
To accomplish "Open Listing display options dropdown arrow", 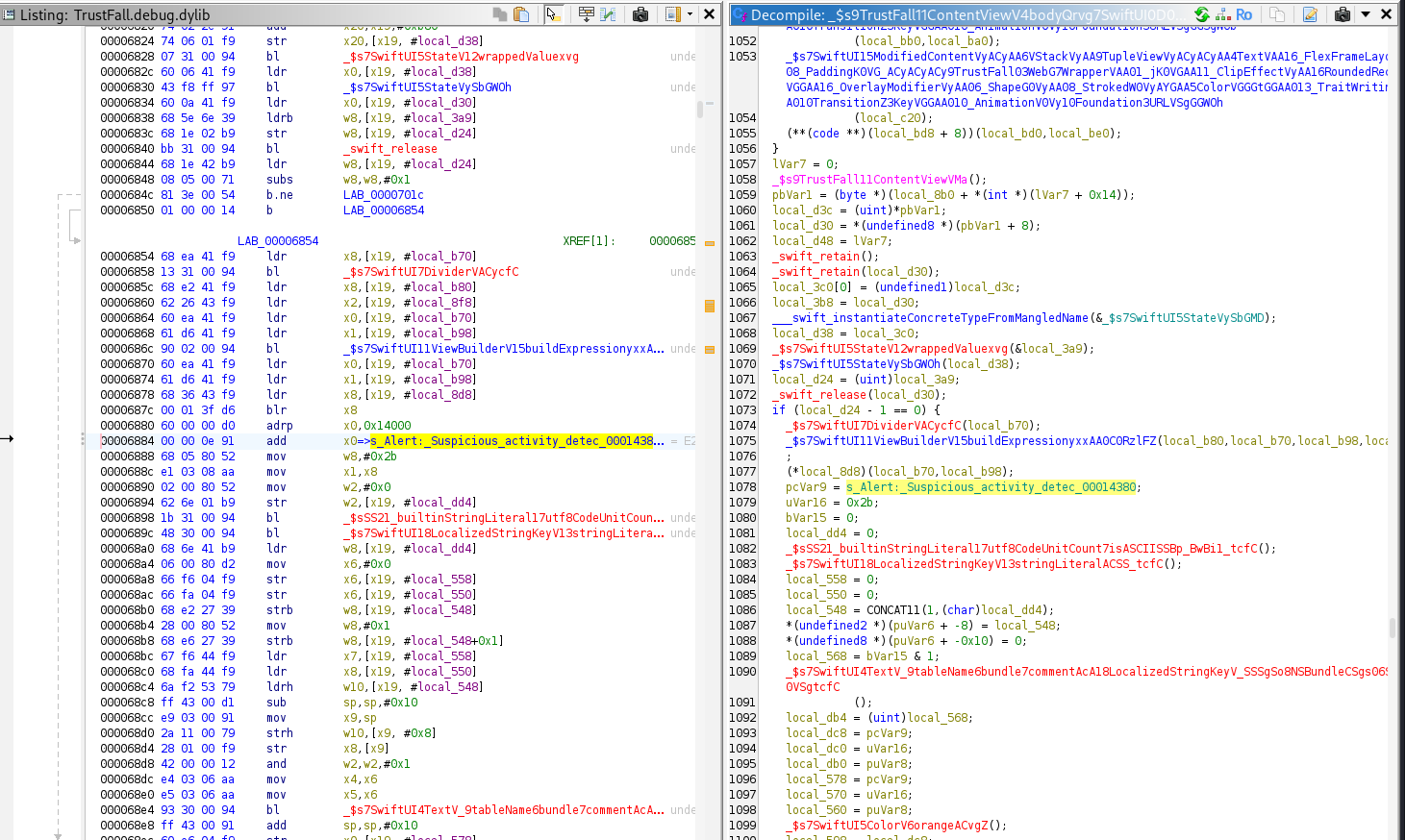I will coord(690,14).
